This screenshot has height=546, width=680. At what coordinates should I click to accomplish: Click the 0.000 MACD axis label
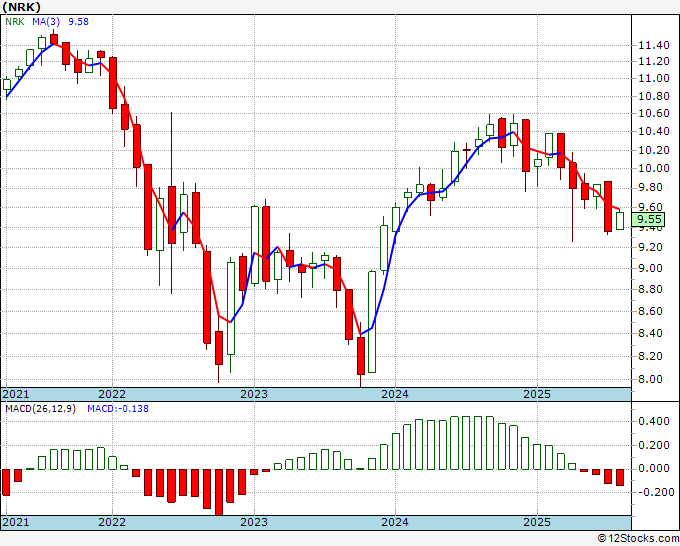point(654,469)
